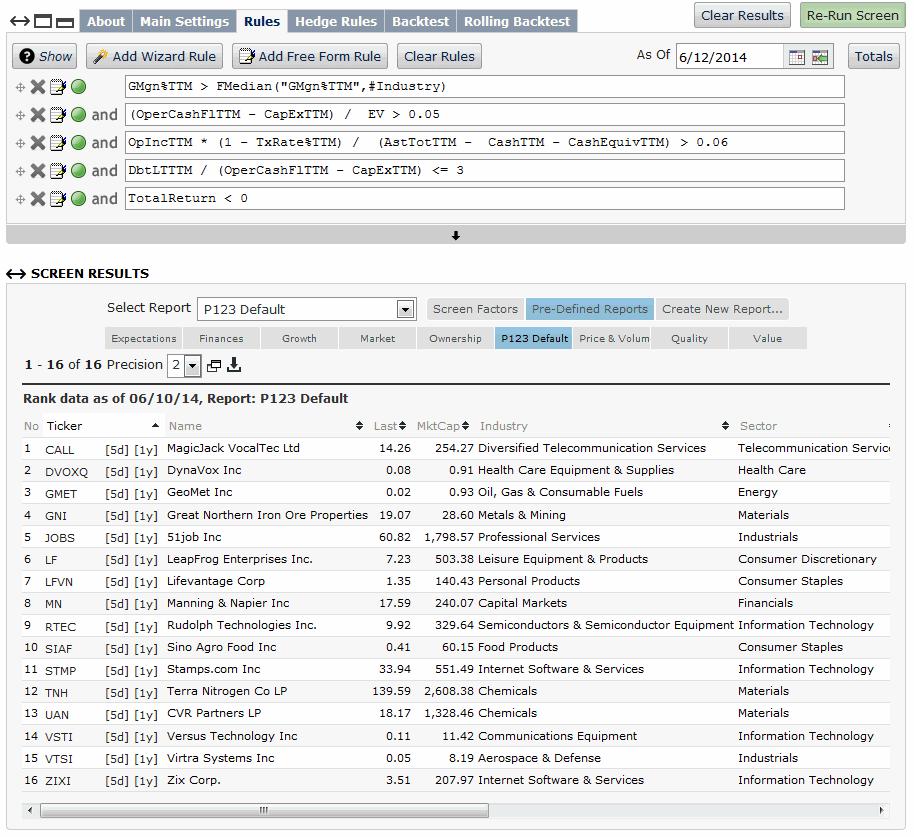Screen dimensions: 914x837
Task: Grab move handle of OpIncTTM rule
Action: click(x=20, y=143)
